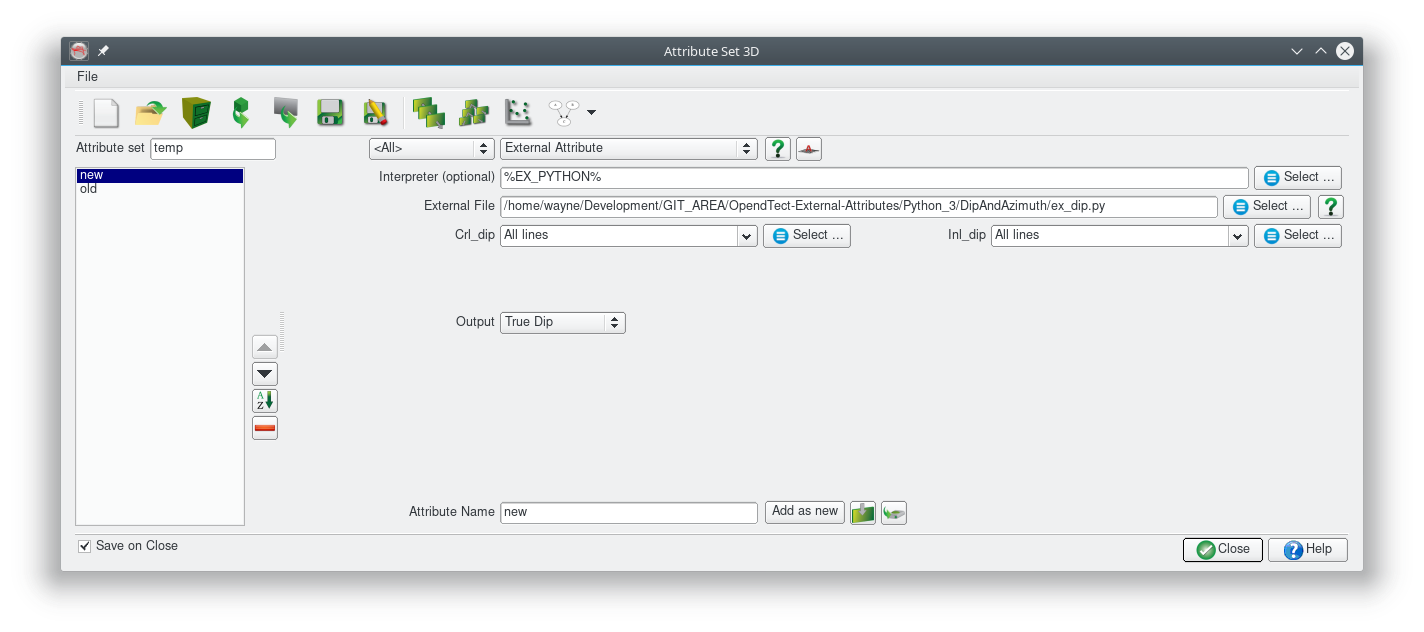Open the cross-plot tool icon
The width and height of the screenshot is (1424, 632).
click(518, 112)
